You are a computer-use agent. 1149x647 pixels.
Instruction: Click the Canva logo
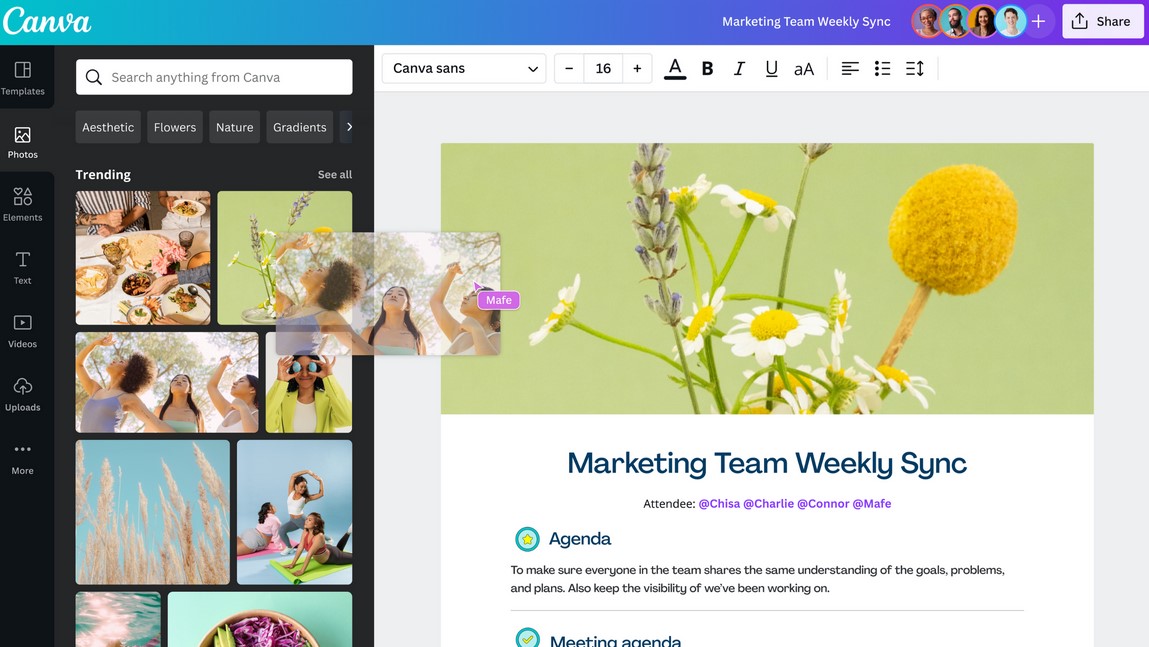coord(47,21)
